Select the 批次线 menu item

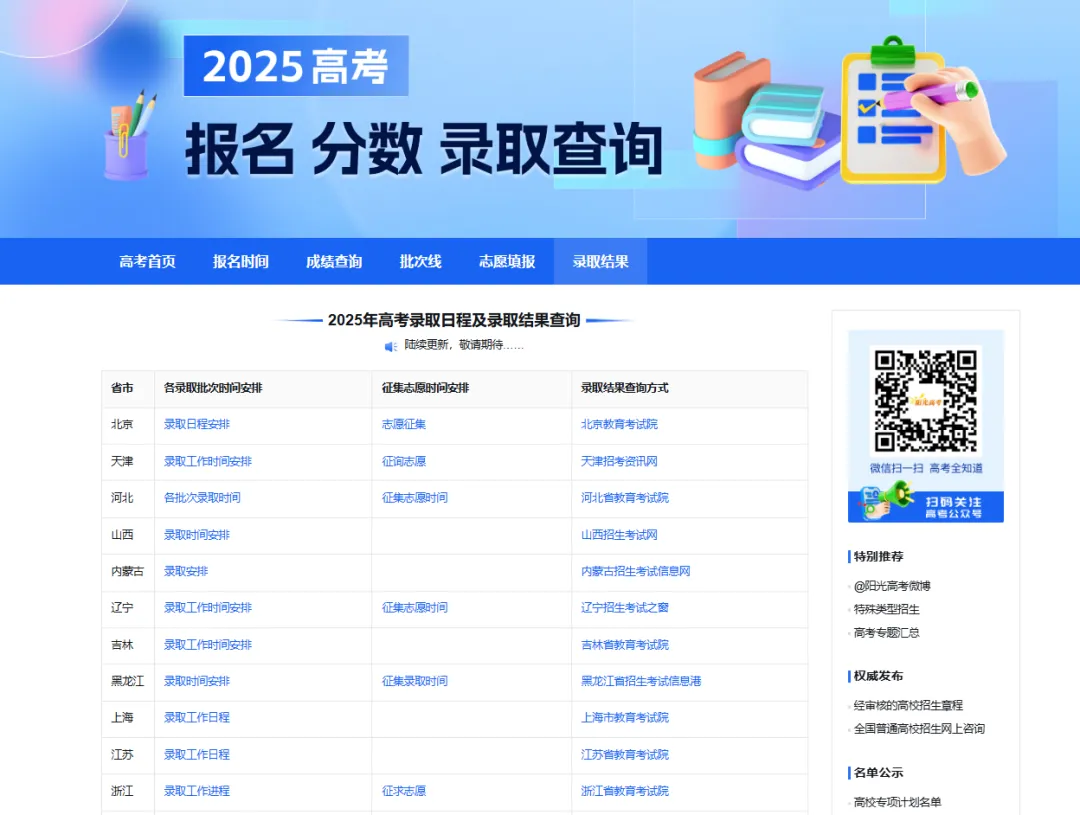pyautogui.click(x=418, y=261)
